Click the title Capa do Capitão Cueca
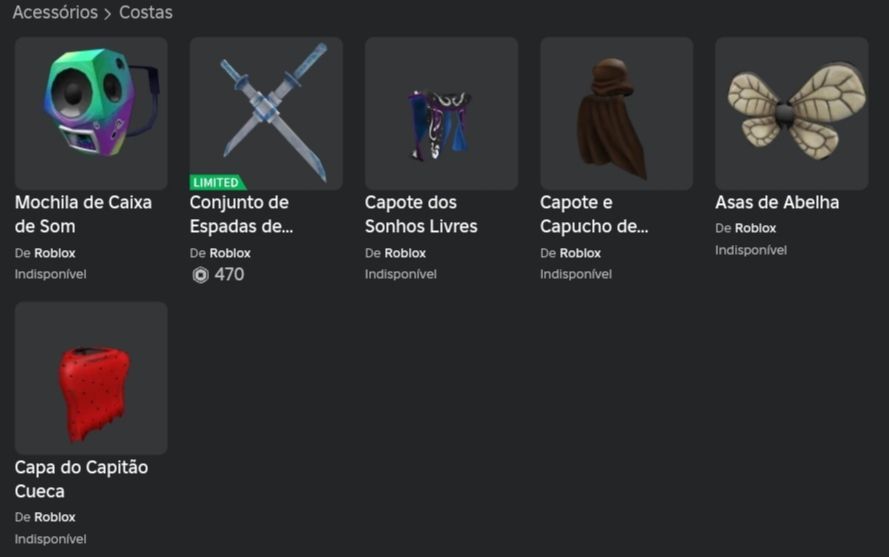Viewport: 889px width, 557px height. [x=82, y=479]
